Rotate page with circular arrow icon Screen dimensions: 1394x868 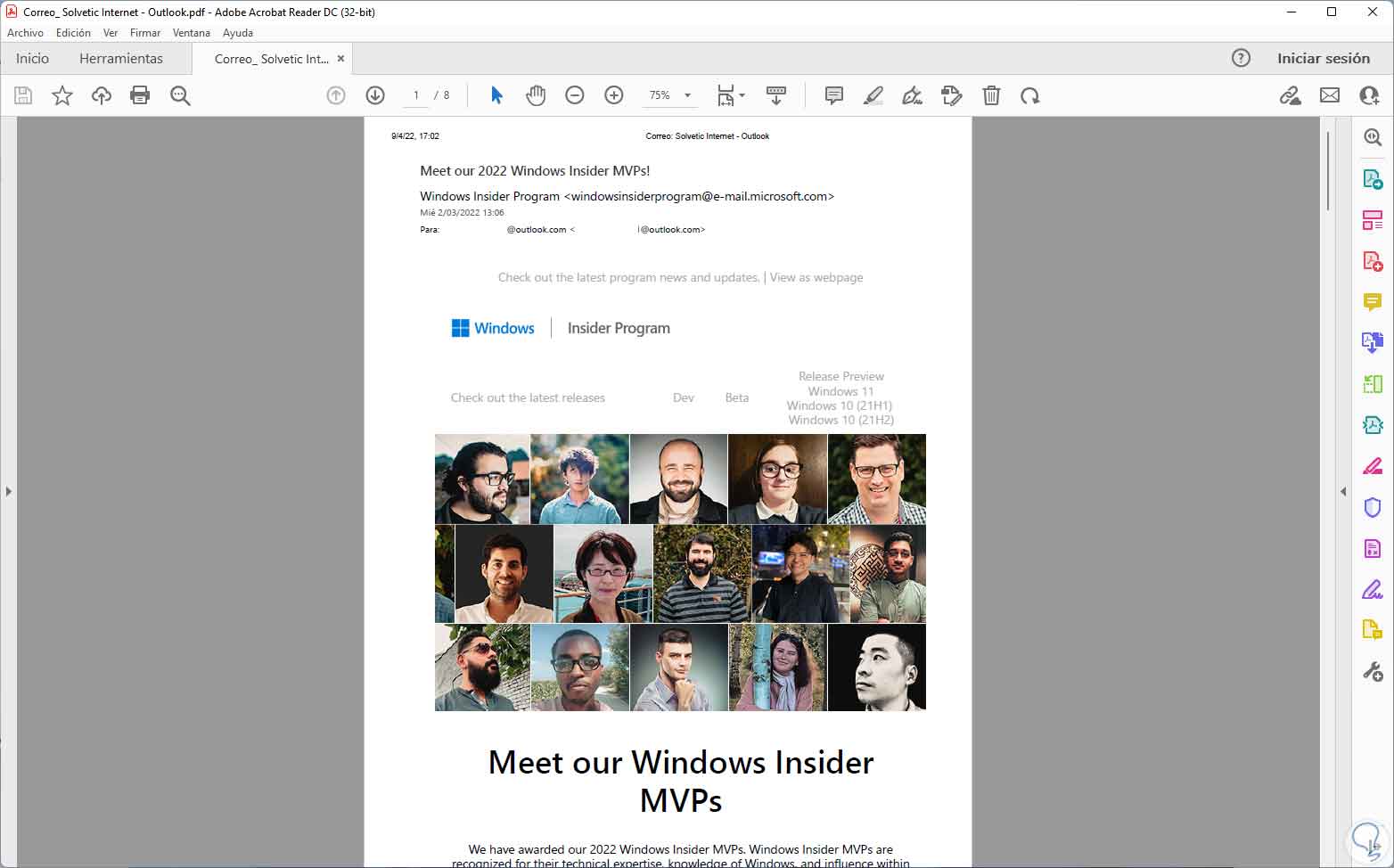pyautogui.click(x=1030, y=95)
